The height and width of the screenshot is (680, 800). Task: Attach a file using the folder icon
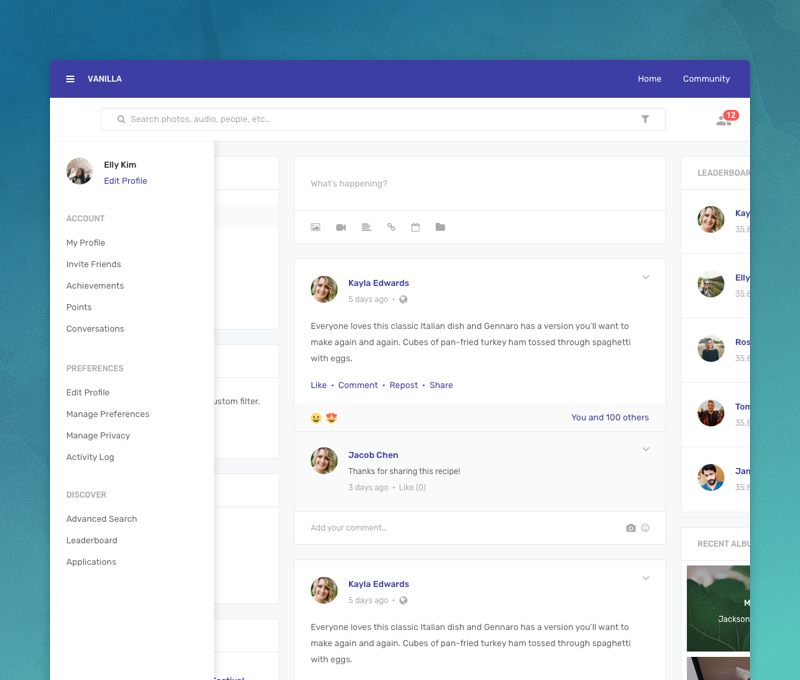click(x=440, y=227)
